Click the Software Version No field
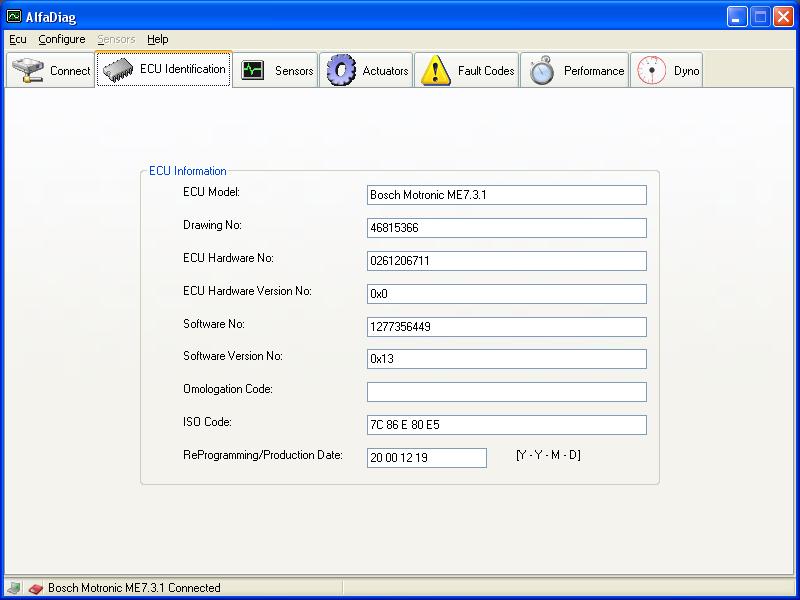 tap(507, 359)
